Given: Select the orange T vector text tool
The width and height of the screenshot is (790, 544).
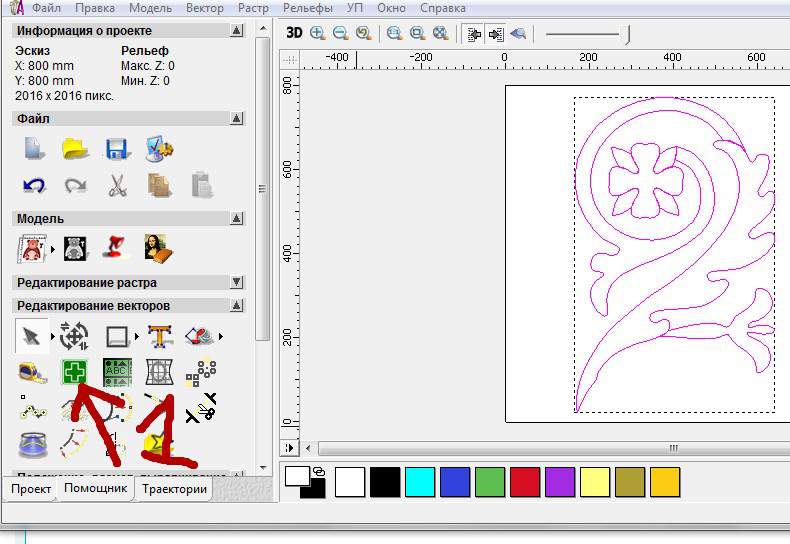Looking at the screenshot, I should coord(160,336).
